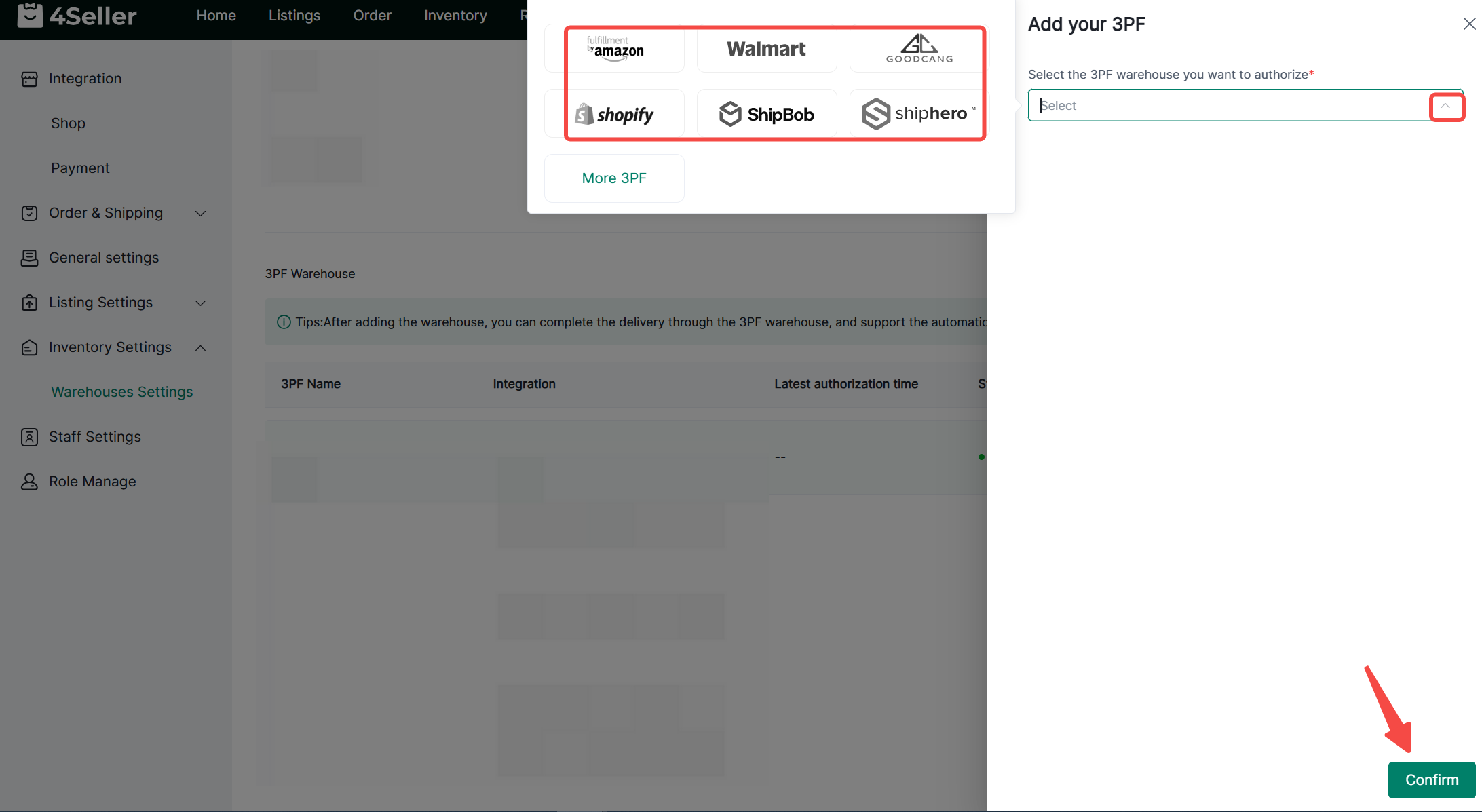Click the Confirm button

click(1431, 779)
